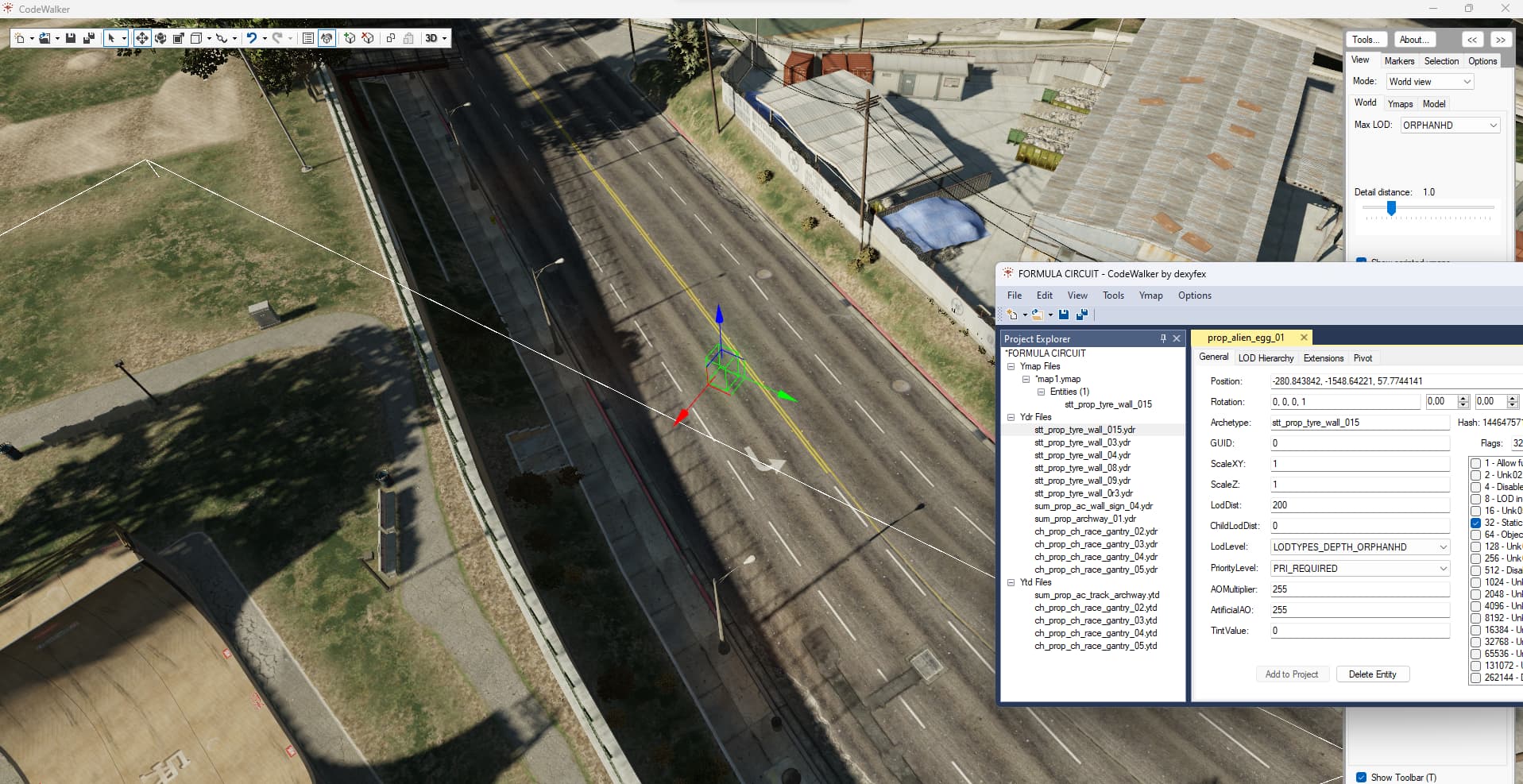Image resolution: width=1523 pixels, height=784 pixels.
Task: Click the Undo arrow in main toolbar
Action: click(251, 38)
